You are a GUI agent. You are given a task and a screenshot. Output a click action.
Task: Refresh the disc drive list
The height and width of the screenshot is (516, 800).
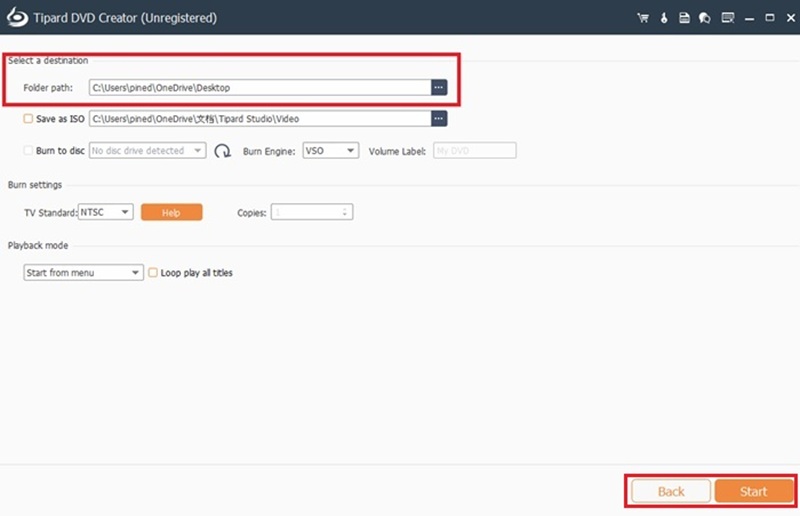click(x=222, y=151)
